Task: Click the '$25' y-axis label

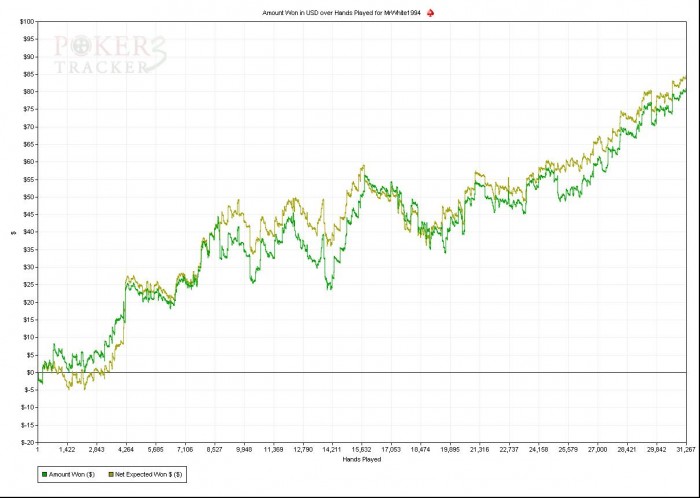Action: tap(28, 285)
